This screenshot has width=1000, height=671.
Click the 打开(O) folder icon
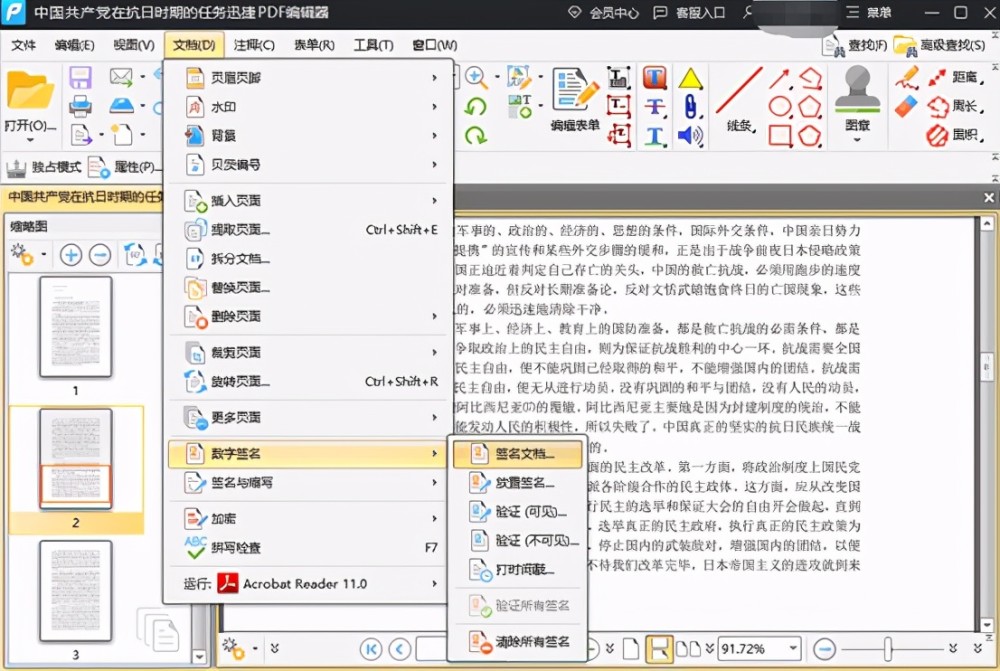coord(30,91)
